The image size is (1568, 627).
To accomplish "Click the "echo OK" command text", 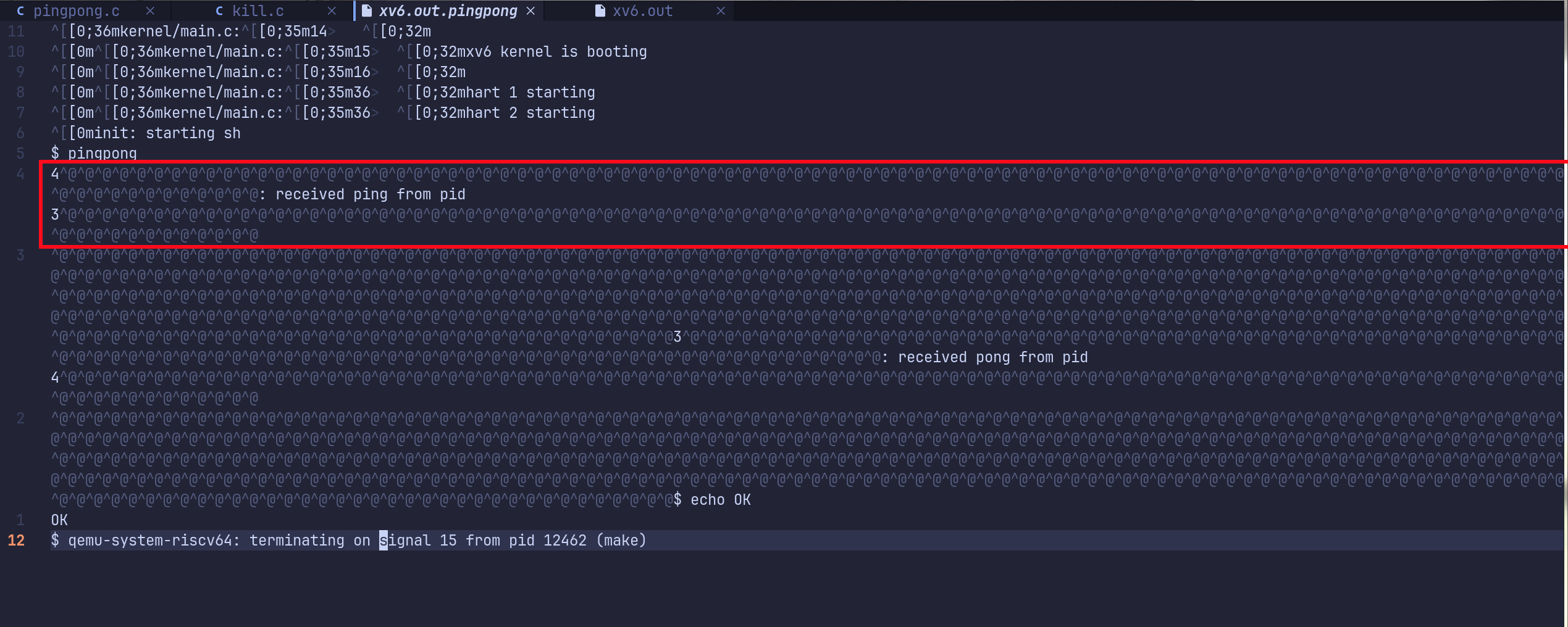I will 720,500.
